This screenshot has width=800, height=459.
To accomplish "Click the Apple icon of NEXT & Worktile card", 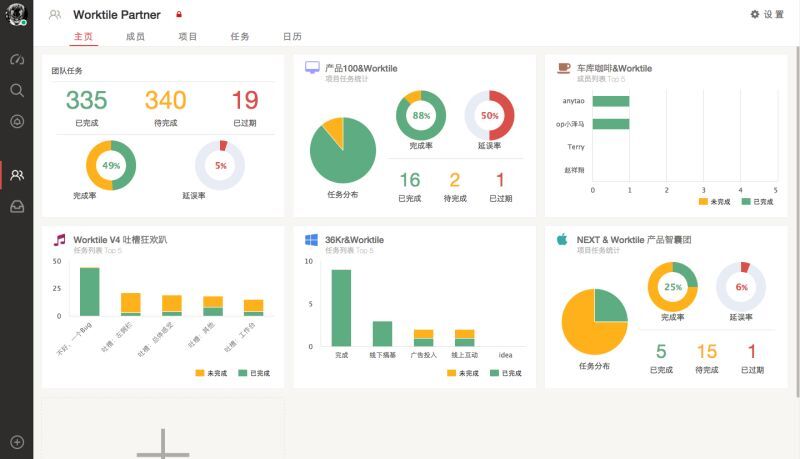I will (x=562, y=240).
